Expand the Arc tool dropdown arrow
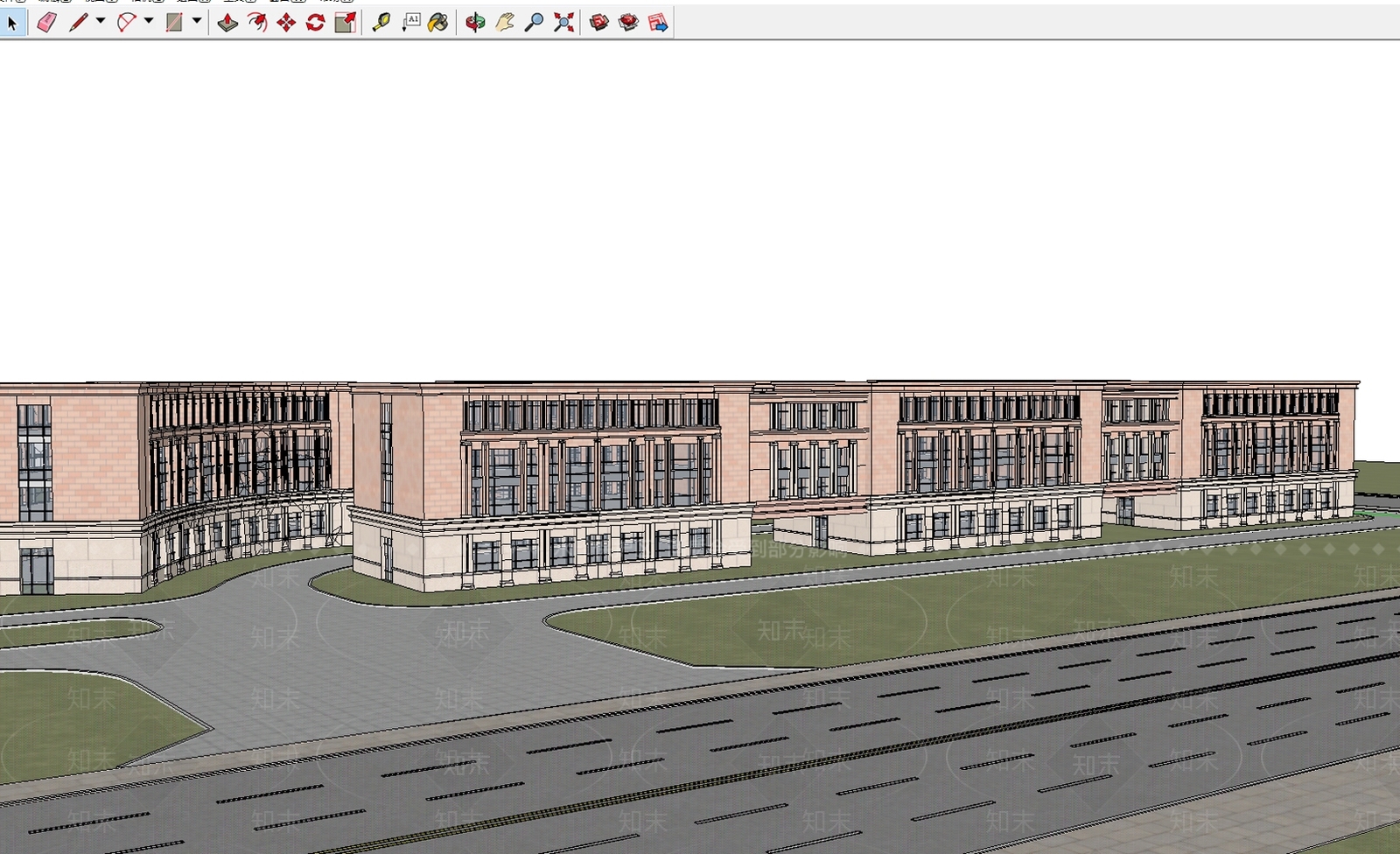 coord(149,22)
